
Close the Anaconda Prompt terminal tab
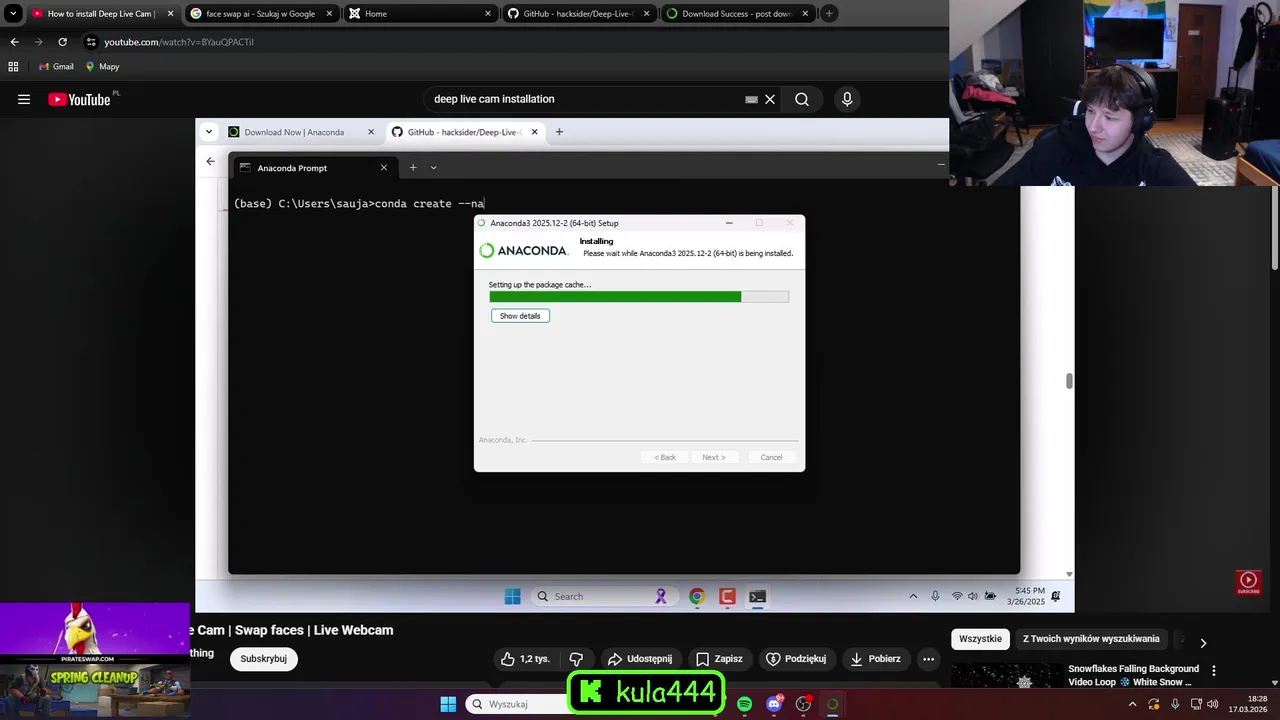coord(384,168)
